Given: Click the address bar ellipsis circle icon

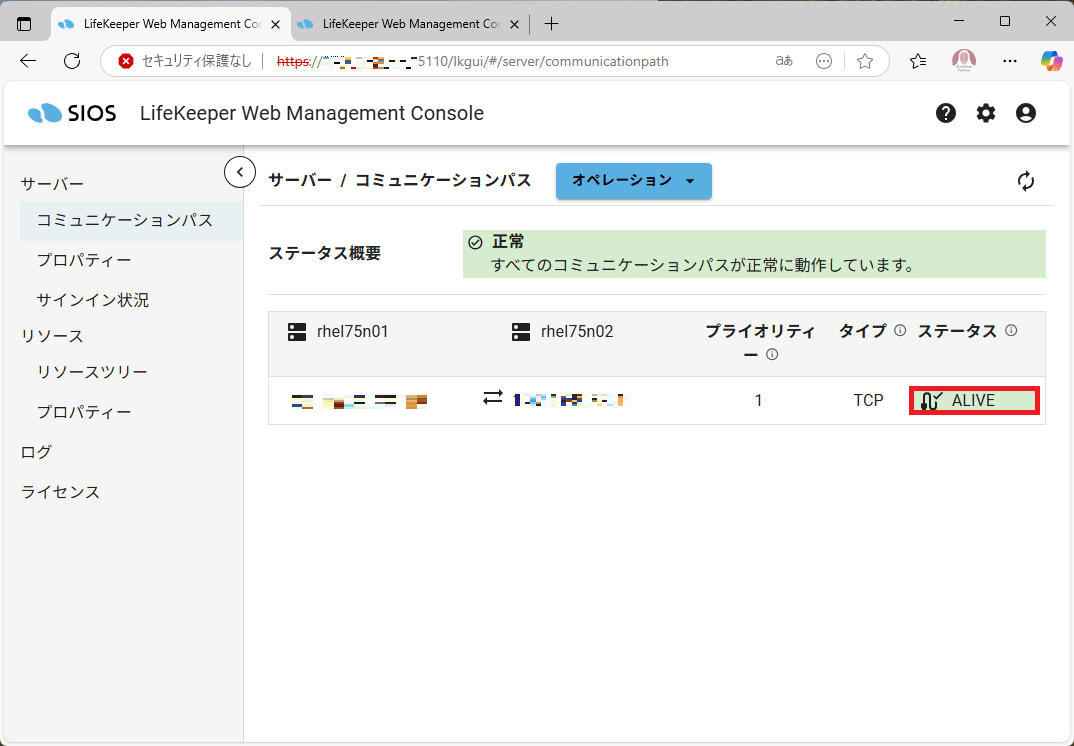Looking at the screenshot, I should coord(824,61).
